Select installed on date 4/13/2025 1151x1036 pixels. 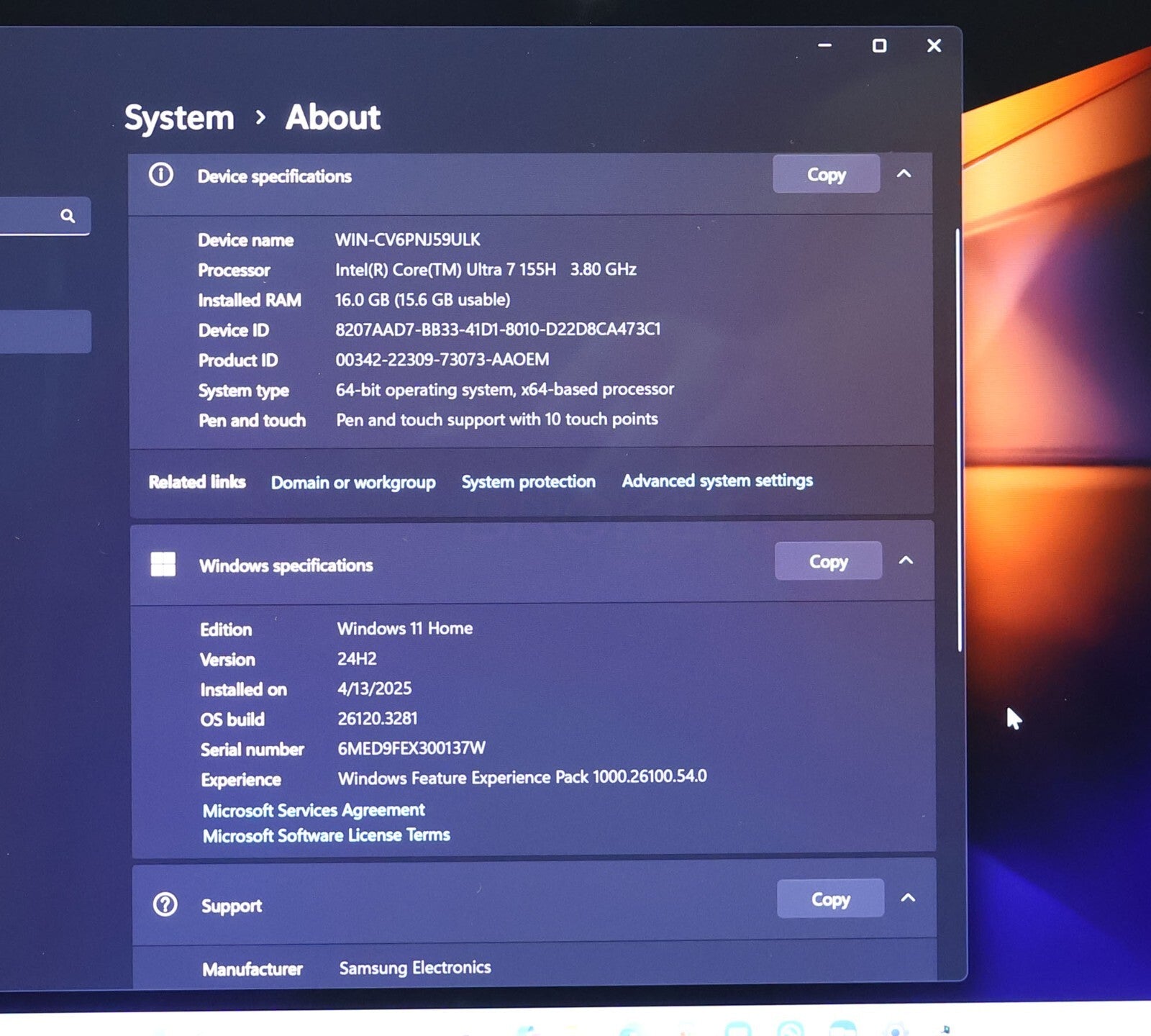pos(375,689)
